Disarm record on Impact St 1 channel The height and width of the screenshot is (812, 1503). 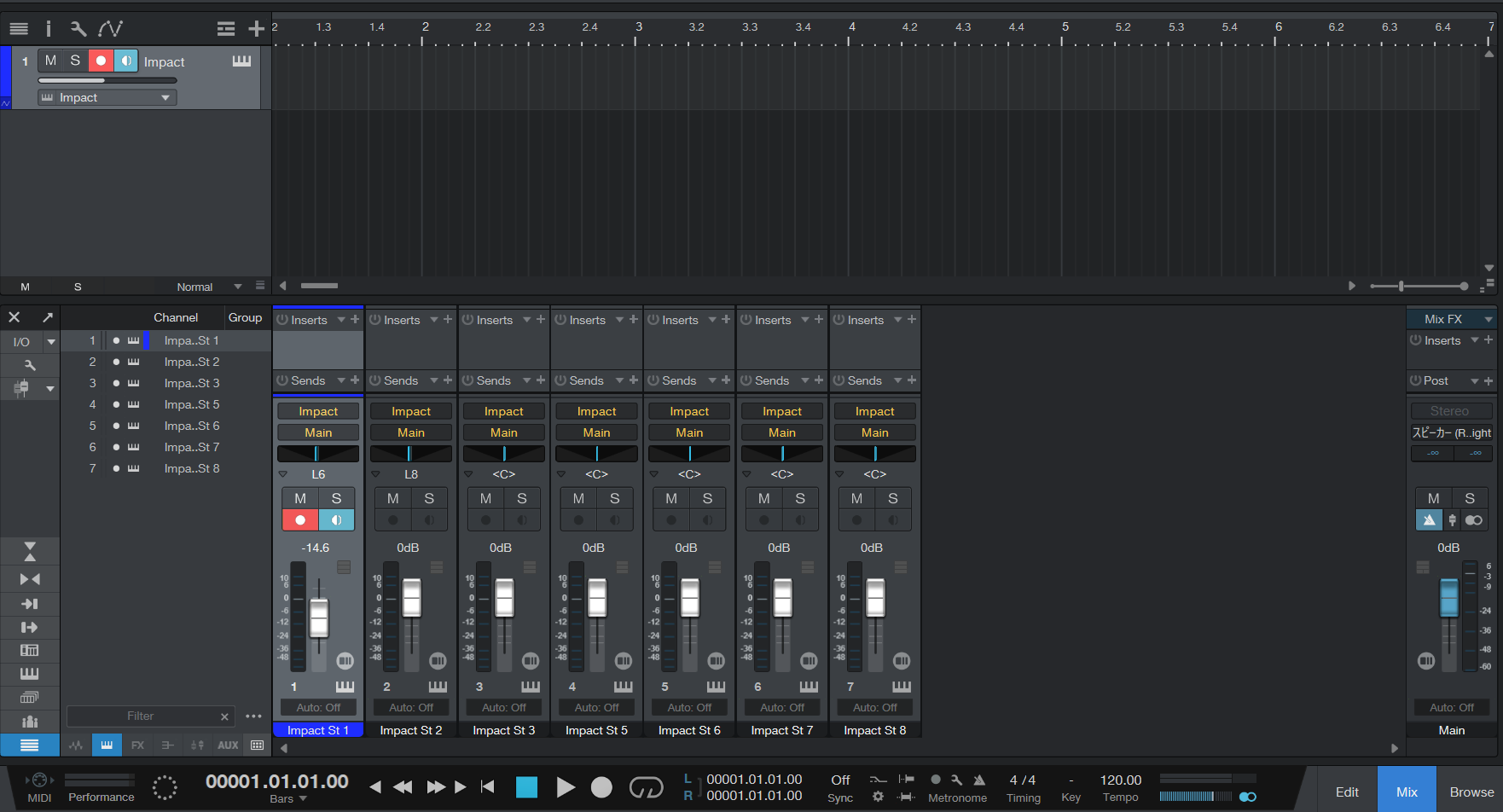[300, 519]
